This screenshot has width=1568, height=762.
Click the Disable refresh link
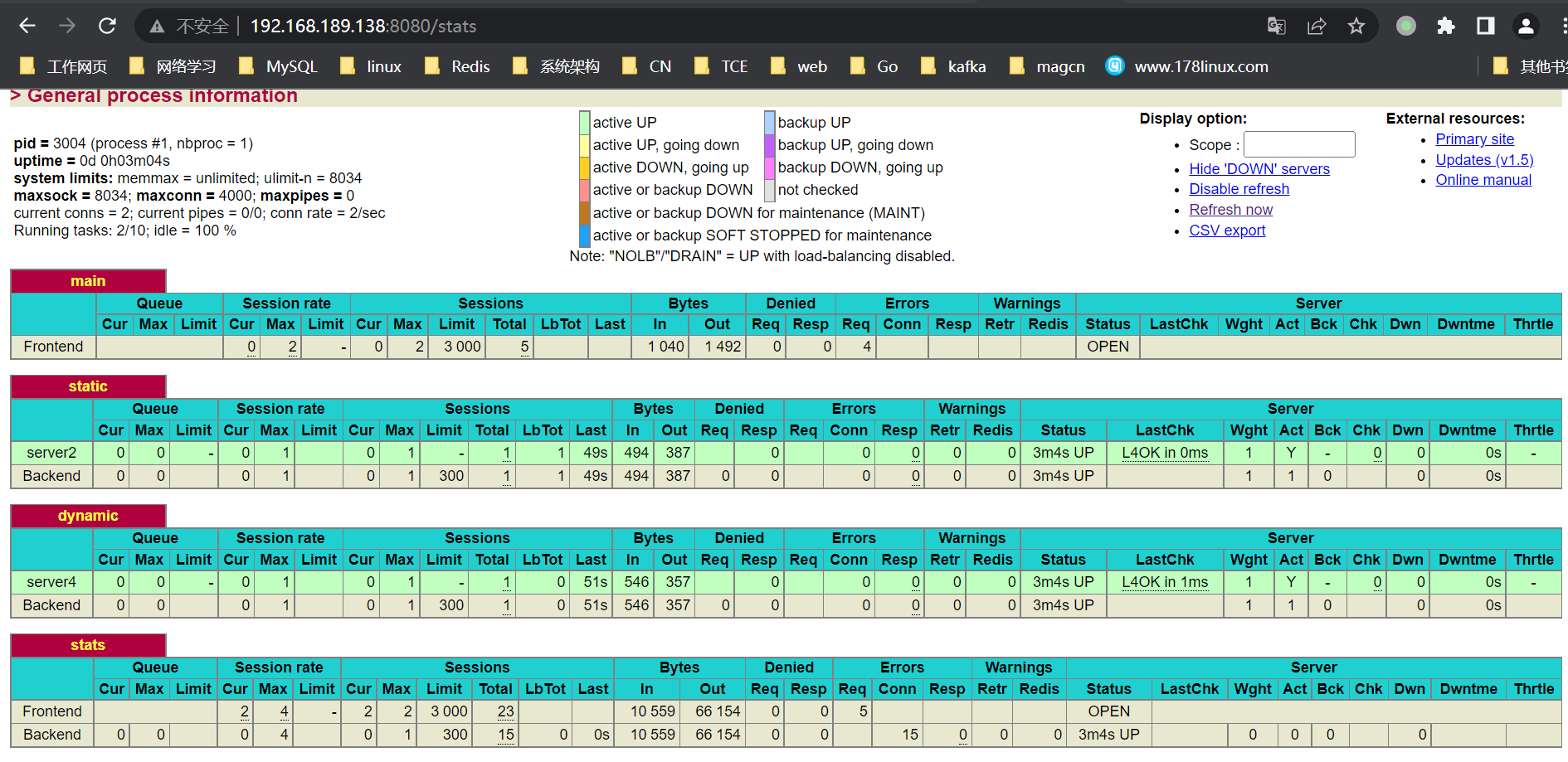point(1239,189)
